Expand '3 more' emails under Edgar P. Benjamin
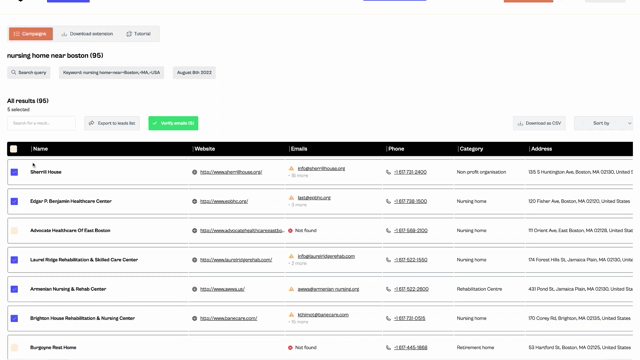Viewport: 640px width, 360px height. 298,205
